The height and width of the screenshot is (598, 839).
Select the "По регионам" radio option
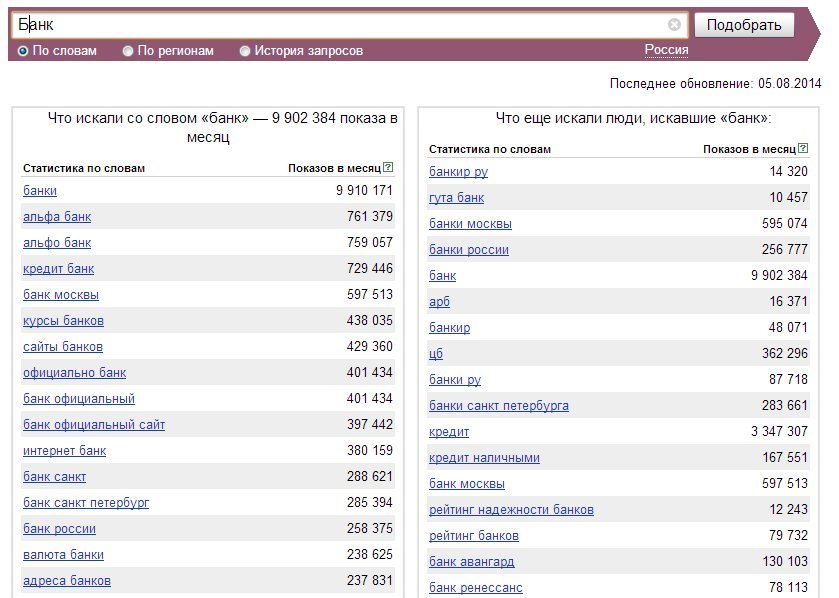coord(128,51)
